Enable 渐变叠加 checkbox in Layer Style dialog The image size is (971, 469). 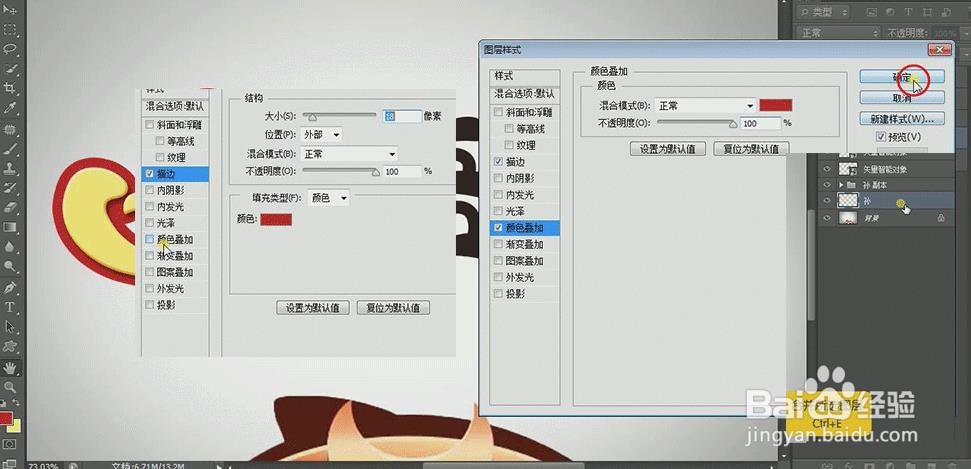pos(499,245)
